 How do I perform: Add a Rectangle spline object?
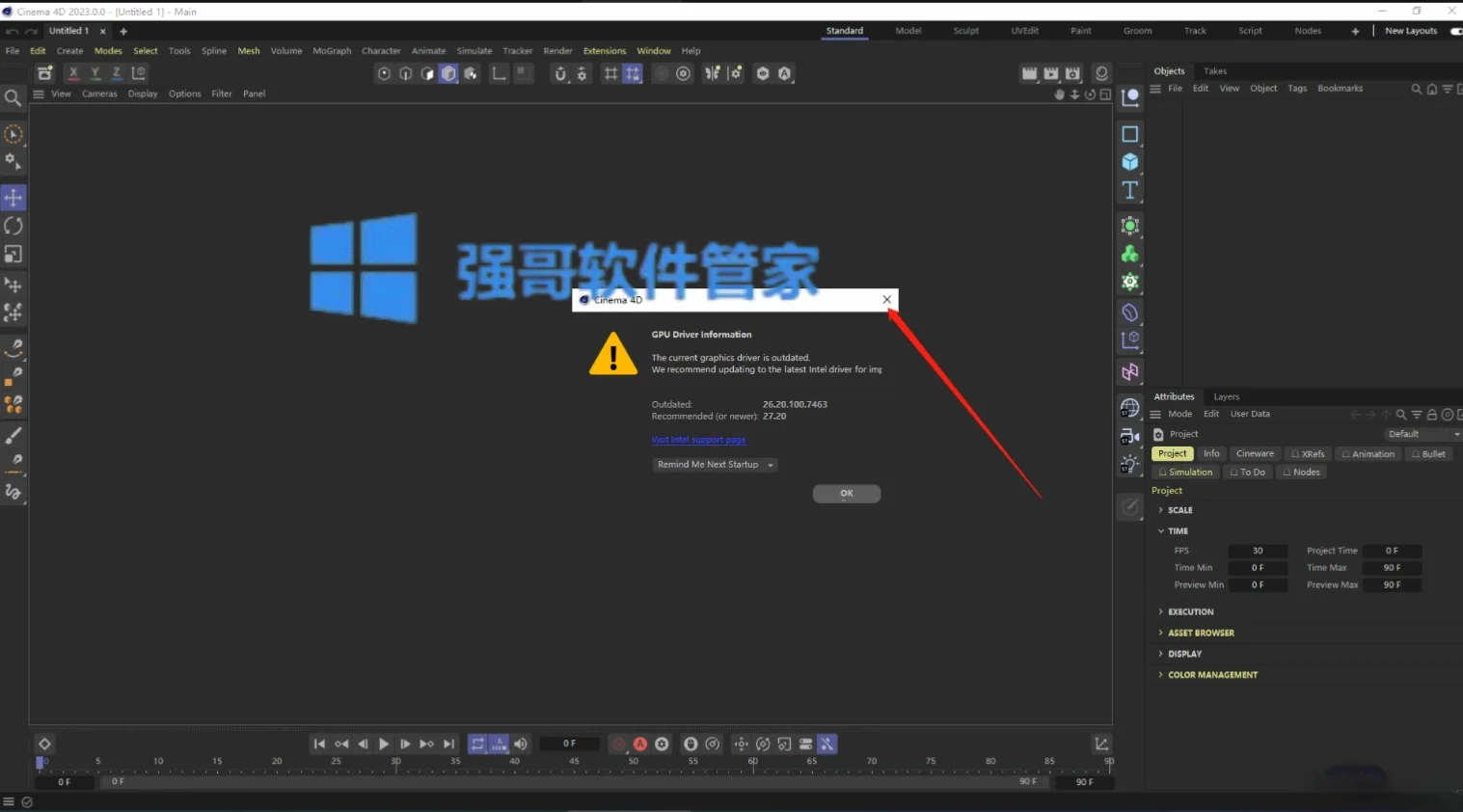coord(1130,134)
